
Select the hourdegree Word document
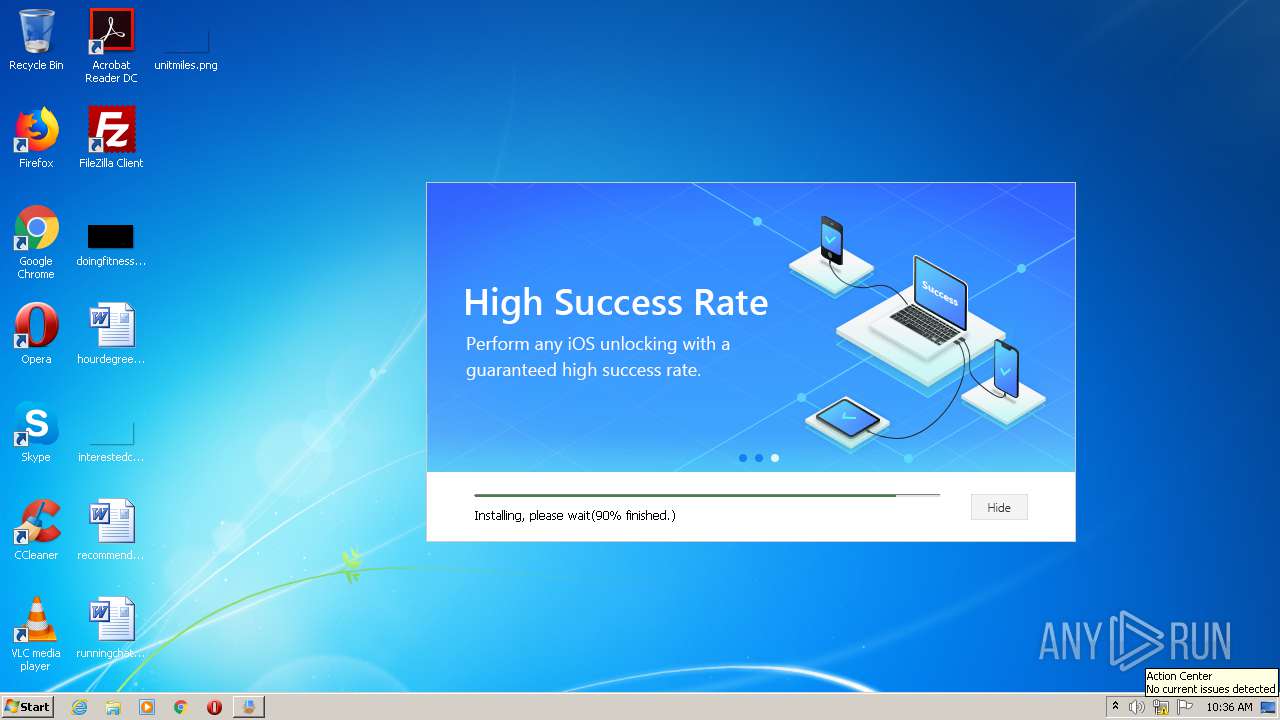coord(111,334)
